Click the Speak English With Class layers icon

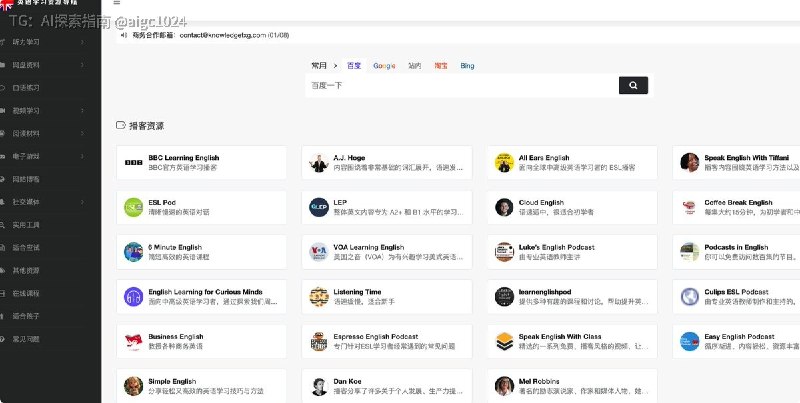pos(504,341)
